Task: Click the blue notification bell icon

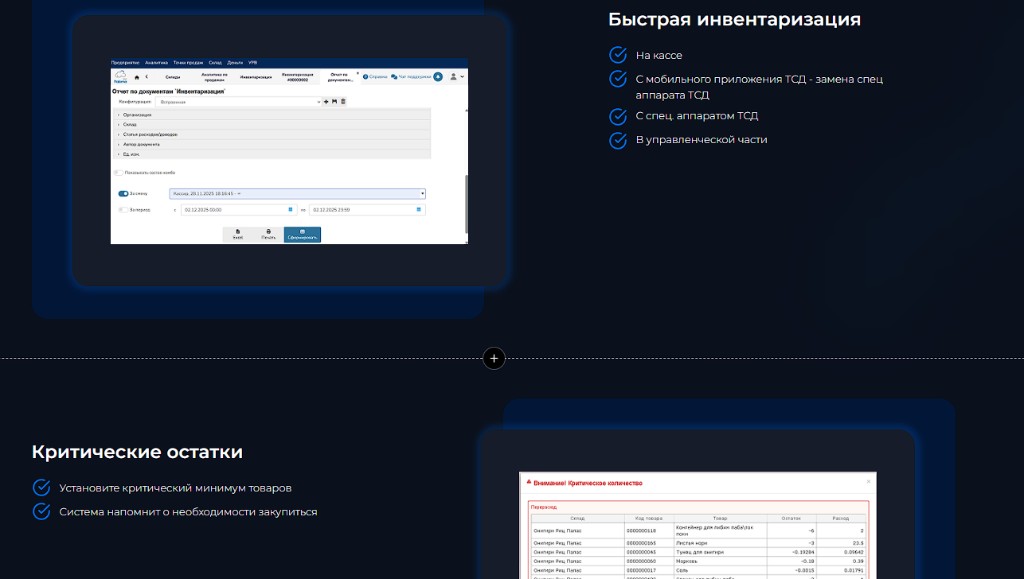Action: tap(438, 77)
